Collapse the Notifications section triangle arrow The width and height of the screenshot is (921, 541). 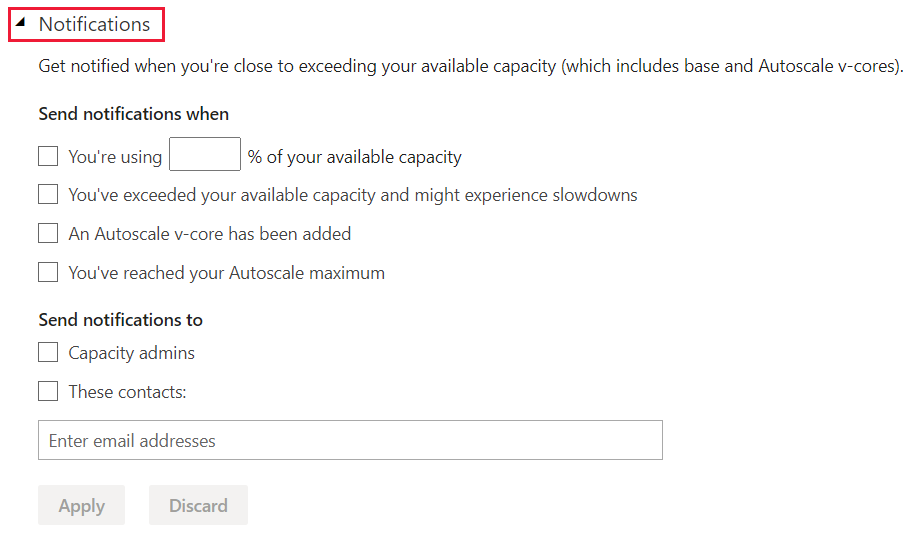(22, 23)
